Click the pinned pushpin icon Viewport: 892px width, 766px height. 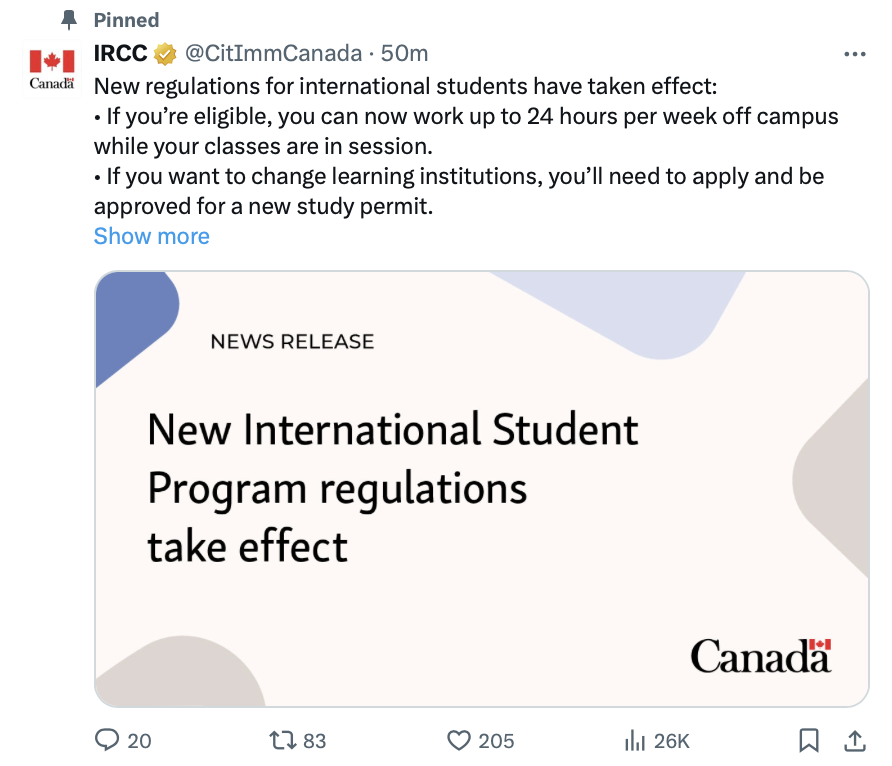[68, 19]
